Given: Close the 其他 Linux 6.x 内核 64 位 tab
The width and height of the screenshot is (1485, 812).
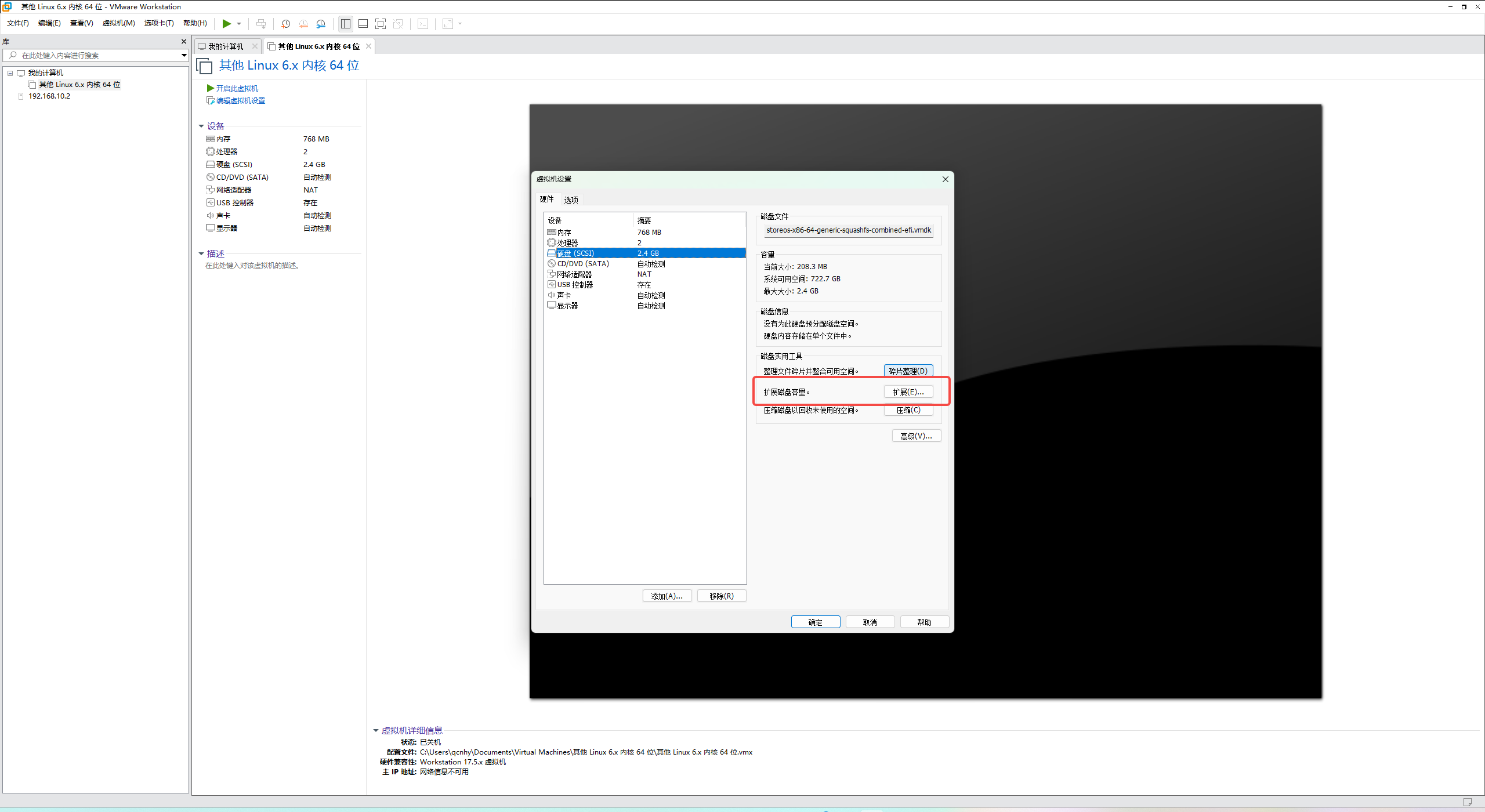Looking at the screenshot, I should 368,46.
